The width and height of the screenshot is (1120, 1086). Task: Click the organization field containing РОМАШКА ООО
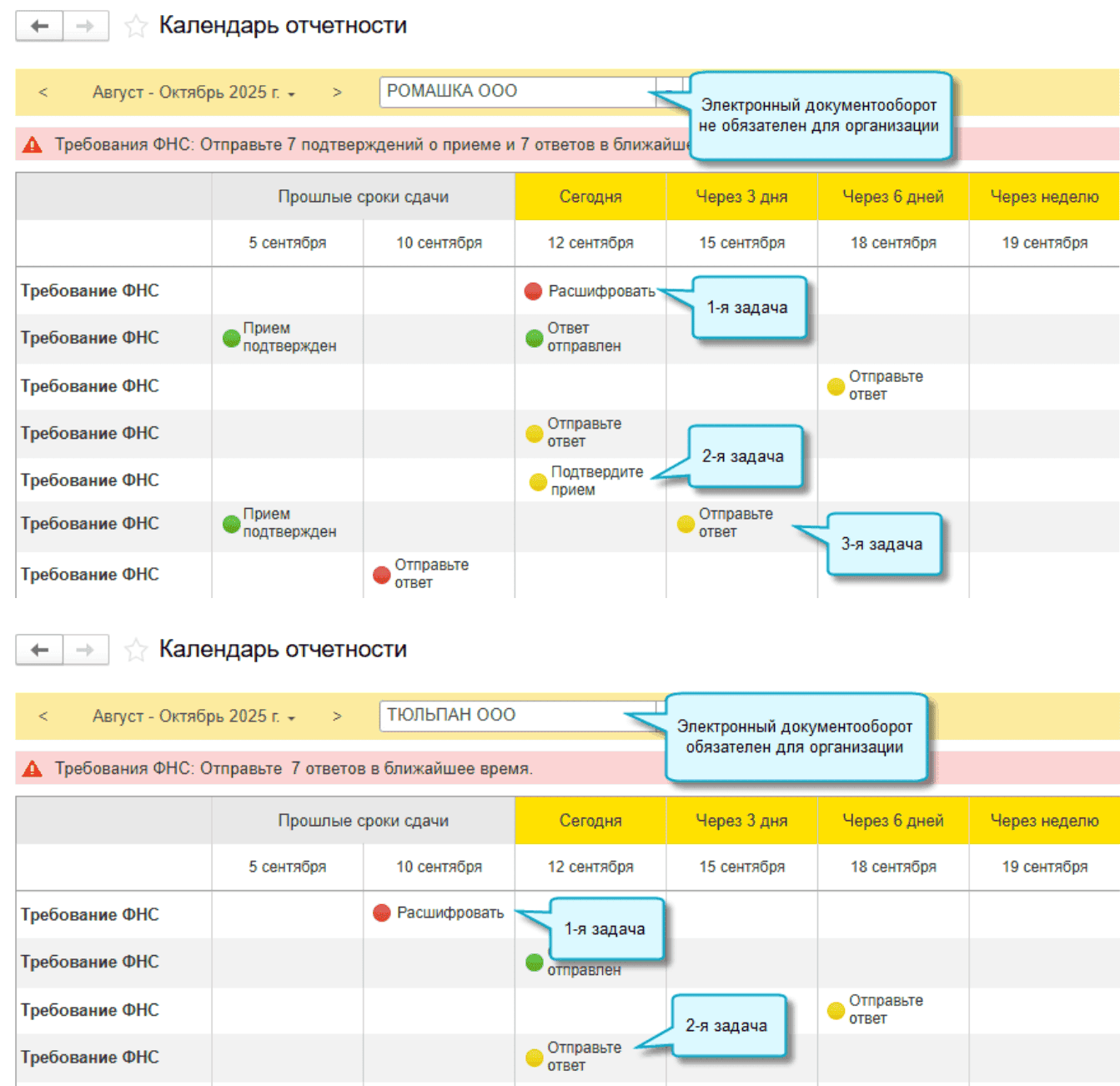click(x=517, y=92)
